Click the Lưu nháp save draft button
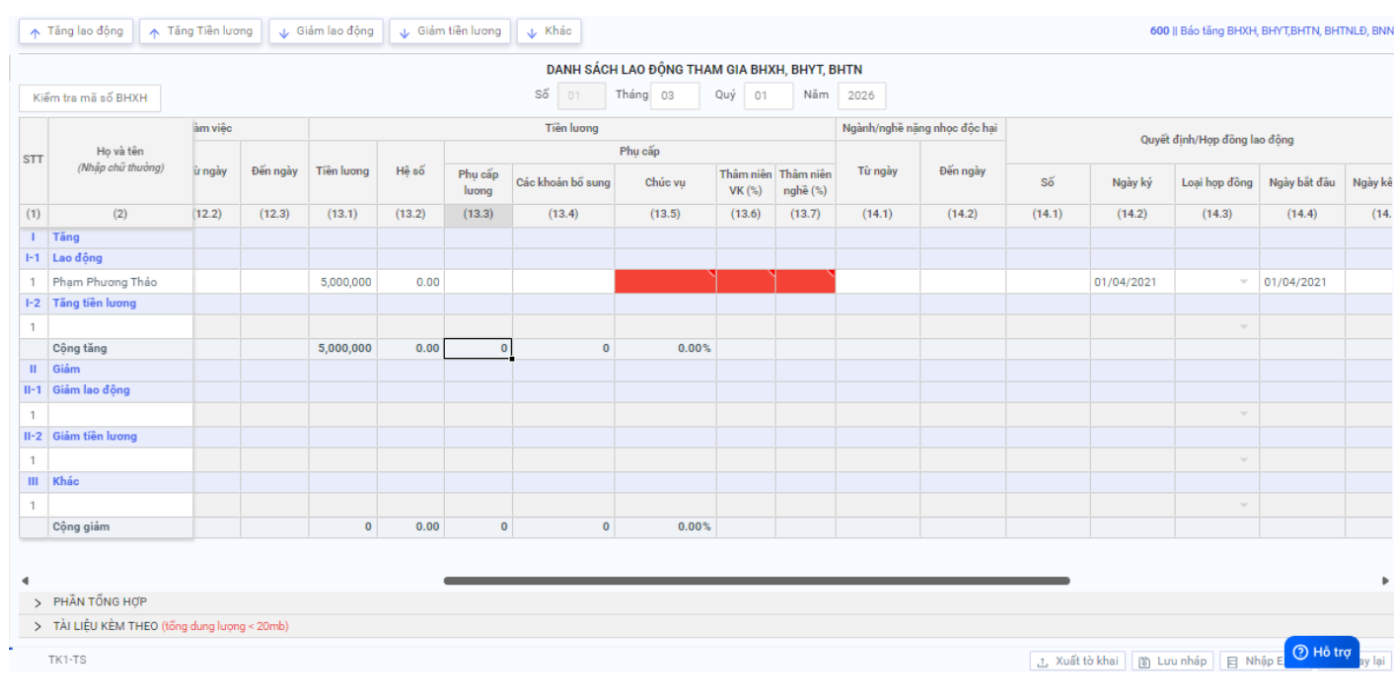Screen dimensions: 1399x680 click(1173, 661)
